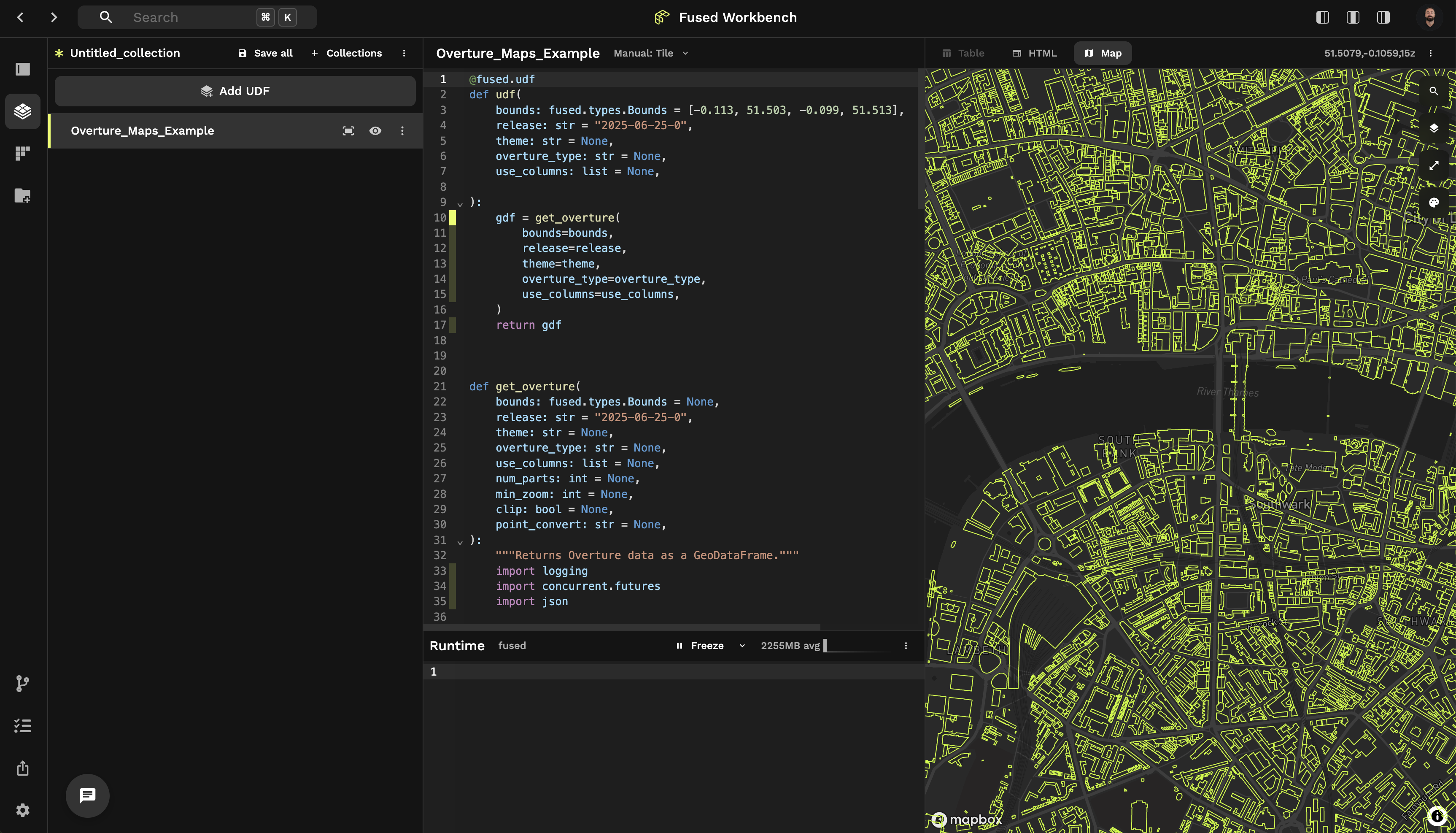Go back with the left arrow
Image resolution: width=1456 pixels, height=833 pixels.
click(21, 17)
